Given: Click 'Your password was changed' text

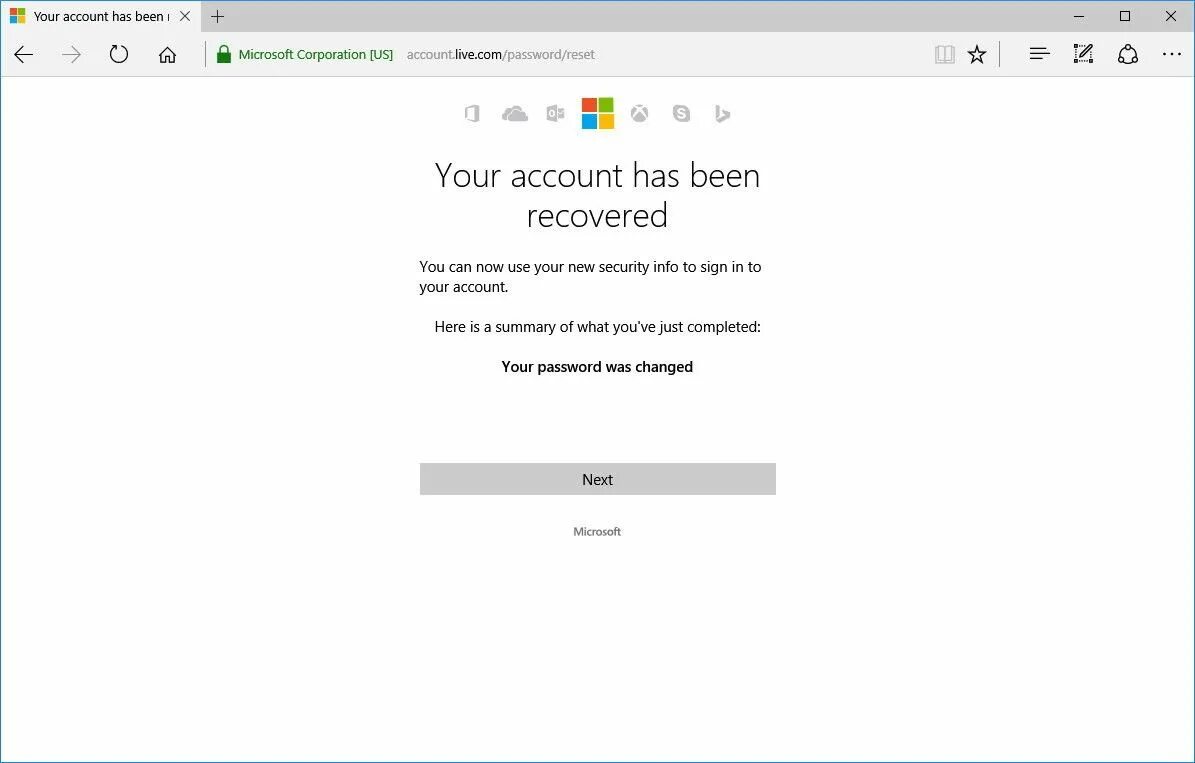Looking at the screenshot, I should [598, 367].
